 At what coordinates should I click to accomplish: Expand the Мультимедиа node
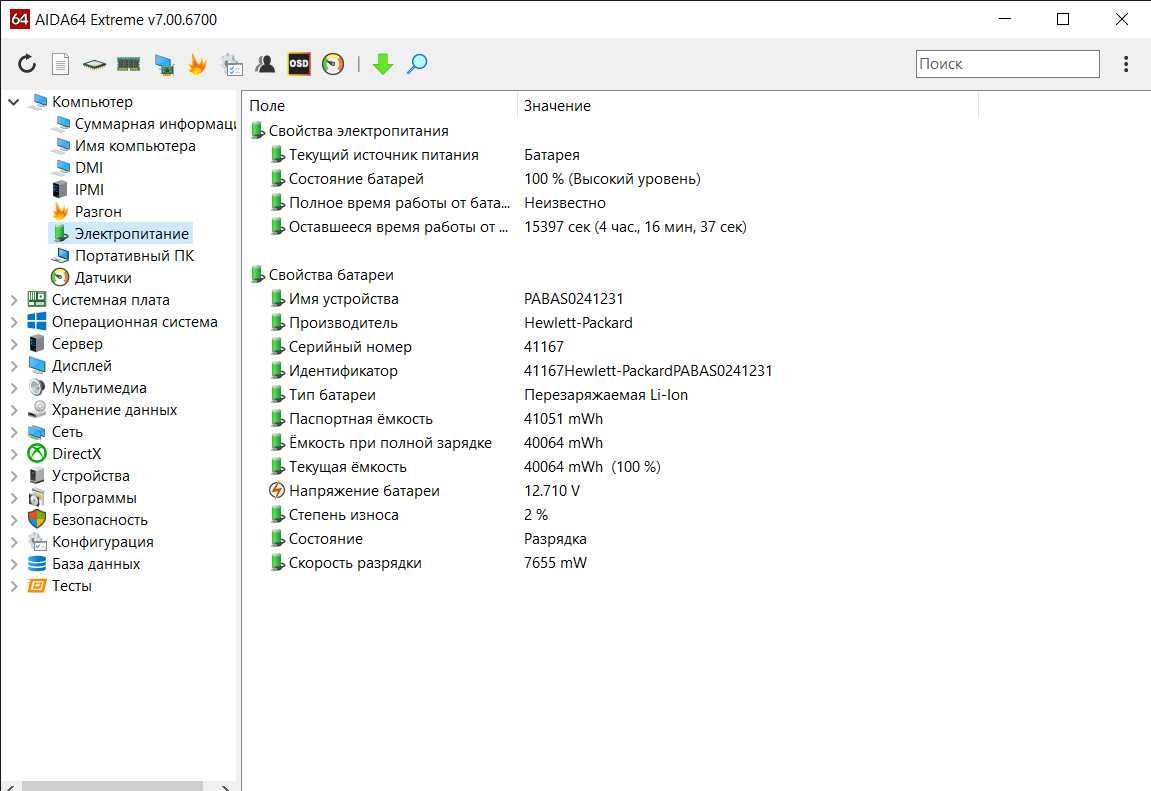(14, 388)
